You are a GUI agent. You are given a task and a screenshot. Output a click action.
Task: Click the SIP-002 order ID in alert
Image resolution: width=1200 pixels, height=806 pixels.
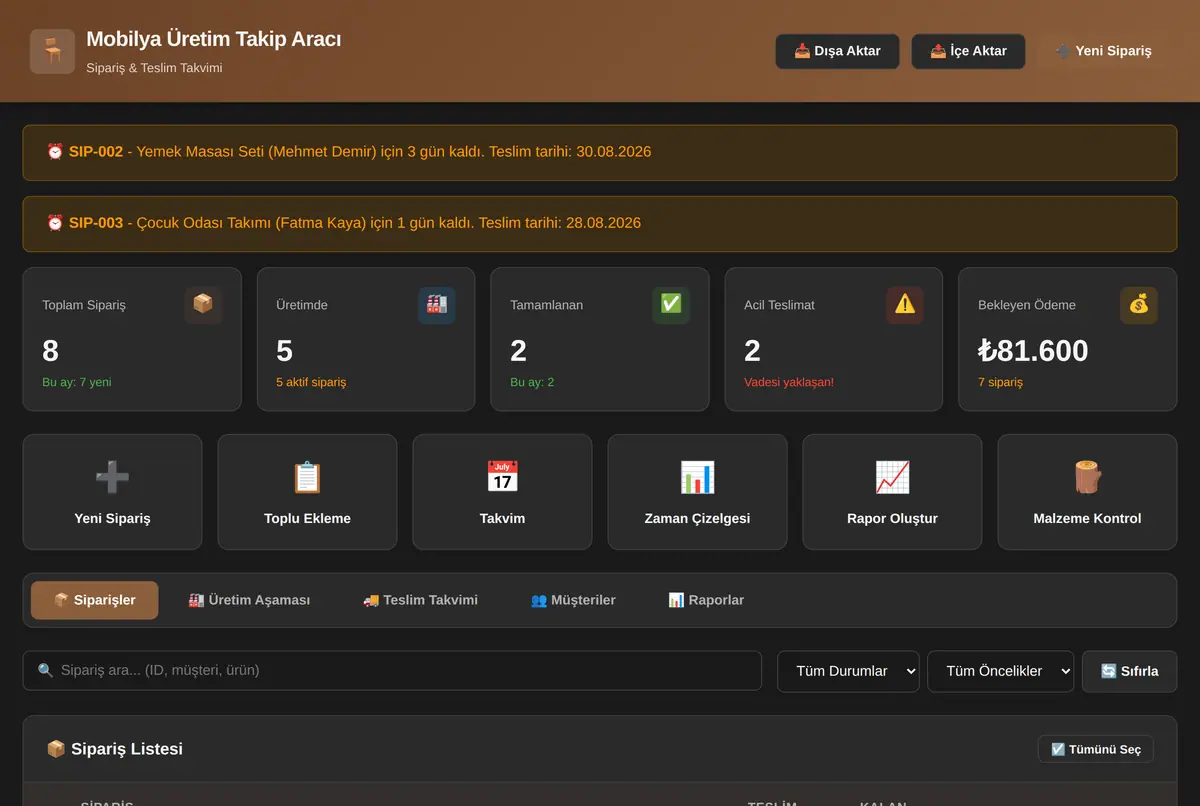(96, 152)
